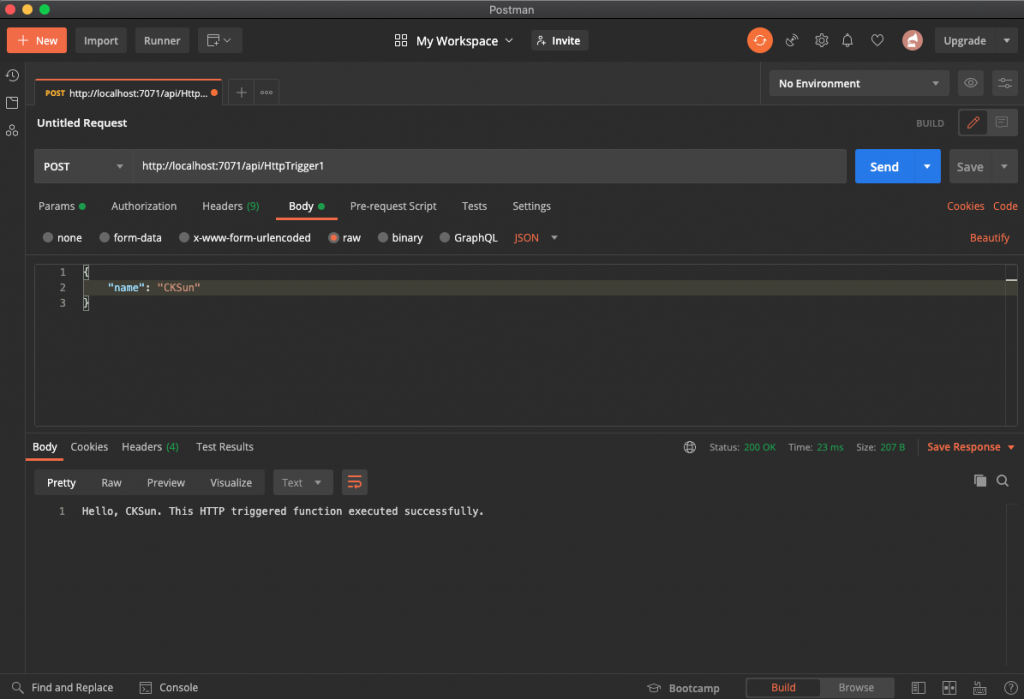This screenshot has width=1024, height=699.
Task: Switch to the request Headers (9) tab
Action: pos(231,206)
